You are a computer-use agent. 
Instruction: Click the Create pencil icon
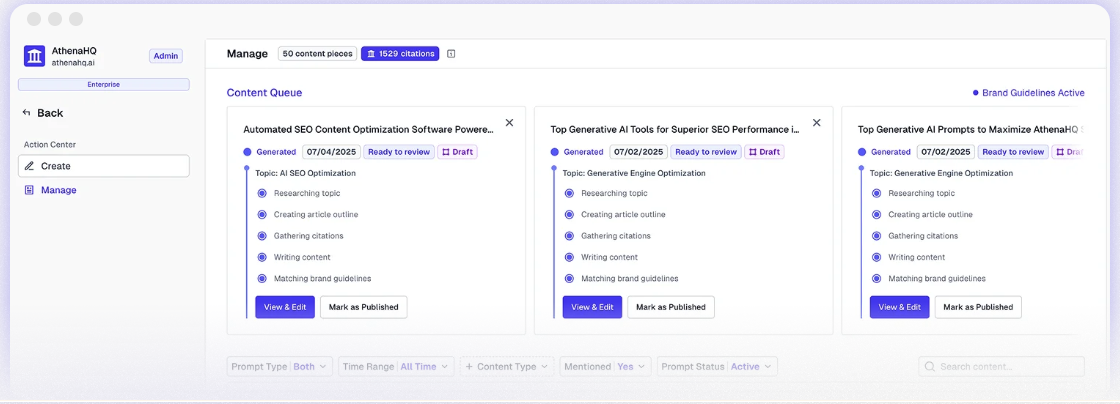pos(30,166)
